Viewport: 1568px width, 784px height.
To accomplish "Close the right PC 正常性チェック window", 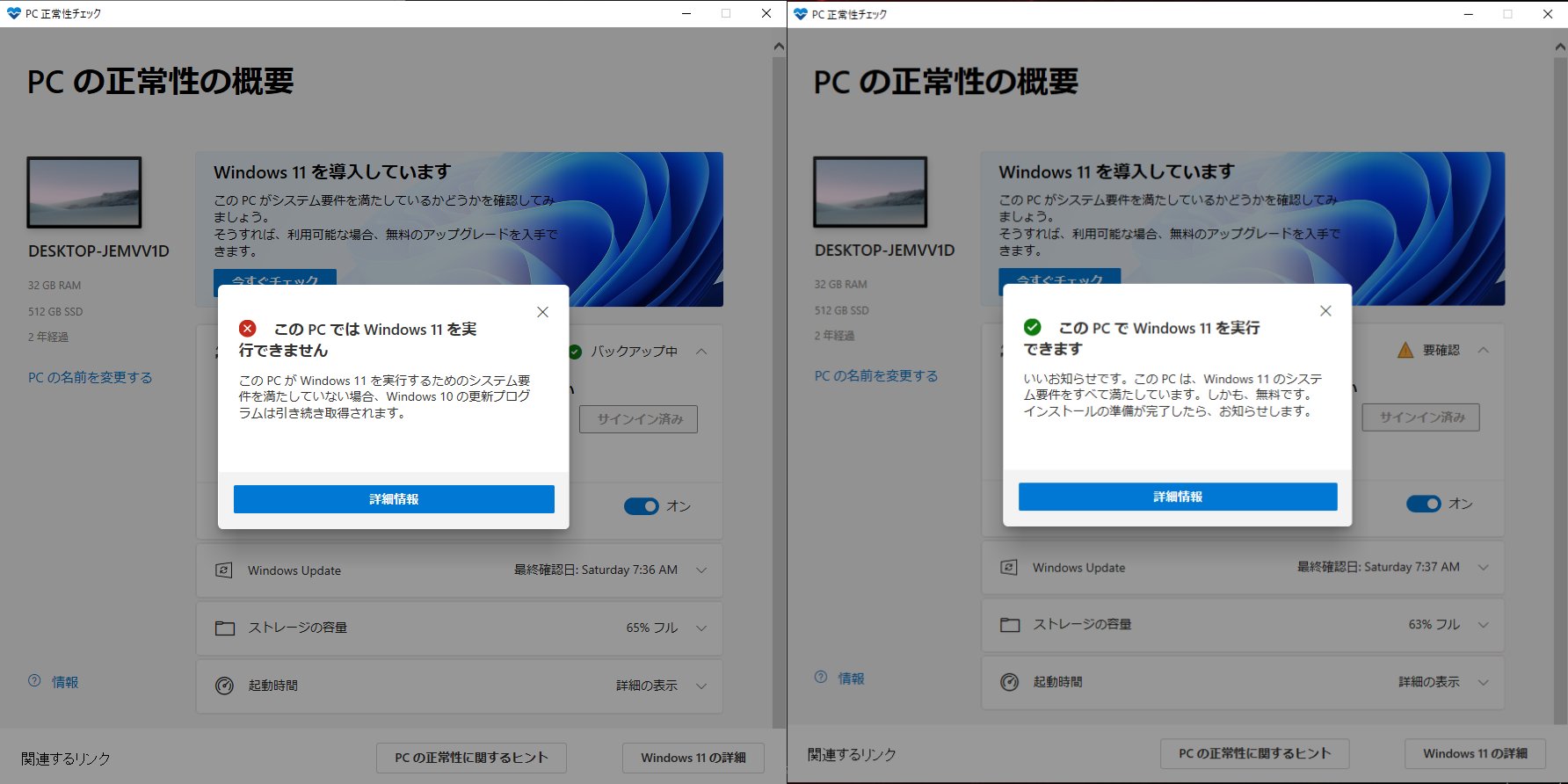I will tap(1548, 14).
